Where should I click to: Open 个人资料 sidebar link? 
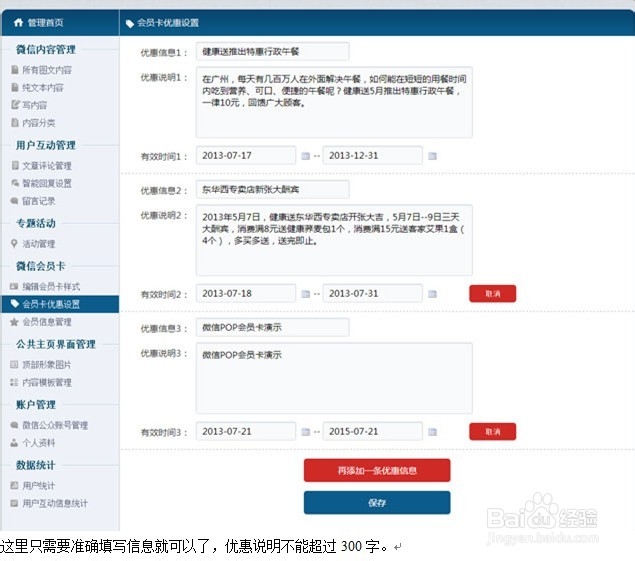coord(38,443)
